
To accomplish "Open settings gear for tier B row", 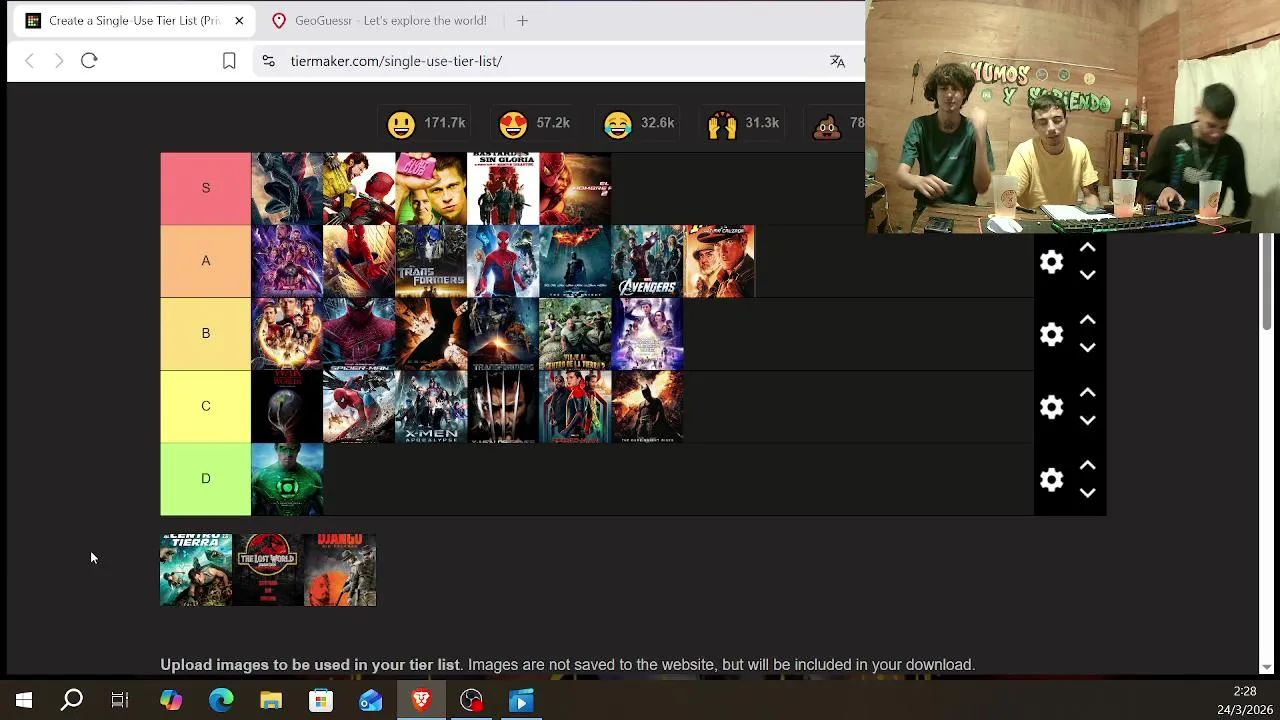I will pyautogui.click(x=1051, y=334).
